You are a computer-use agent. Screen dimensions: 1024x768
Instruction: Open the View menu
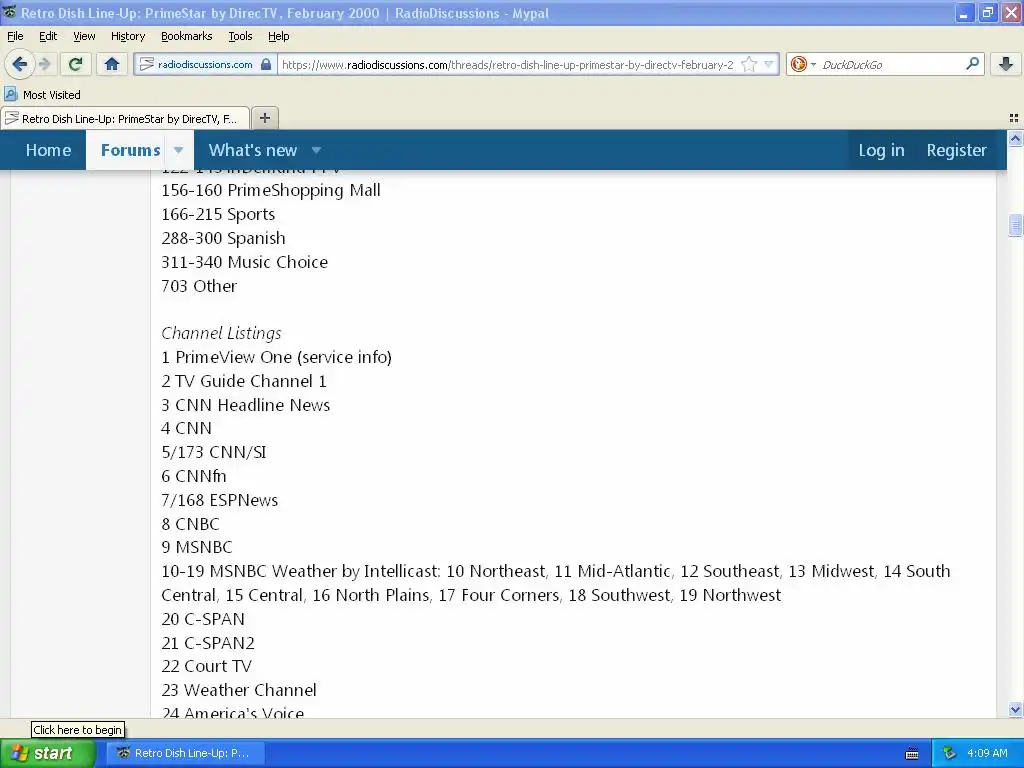(84, 36)
